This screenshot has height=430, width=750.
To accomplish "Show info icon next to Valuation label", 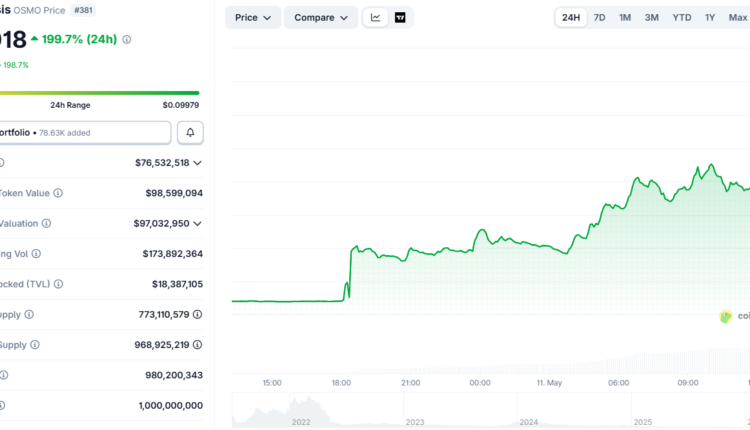I will point(46,223).
